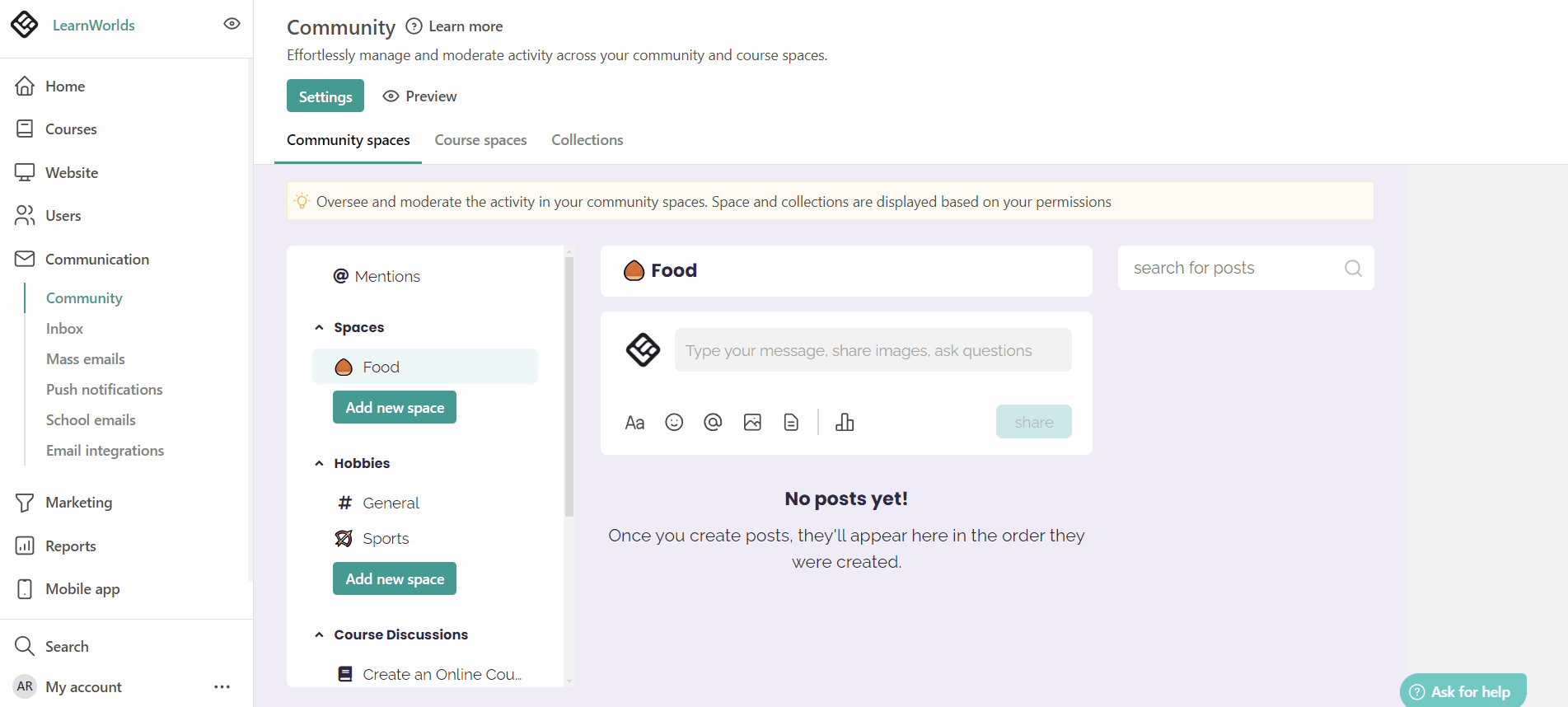Viewport: 1568px width, 707px height.
Task: Click the @mention icon in the composer
Action: [713, 421]
